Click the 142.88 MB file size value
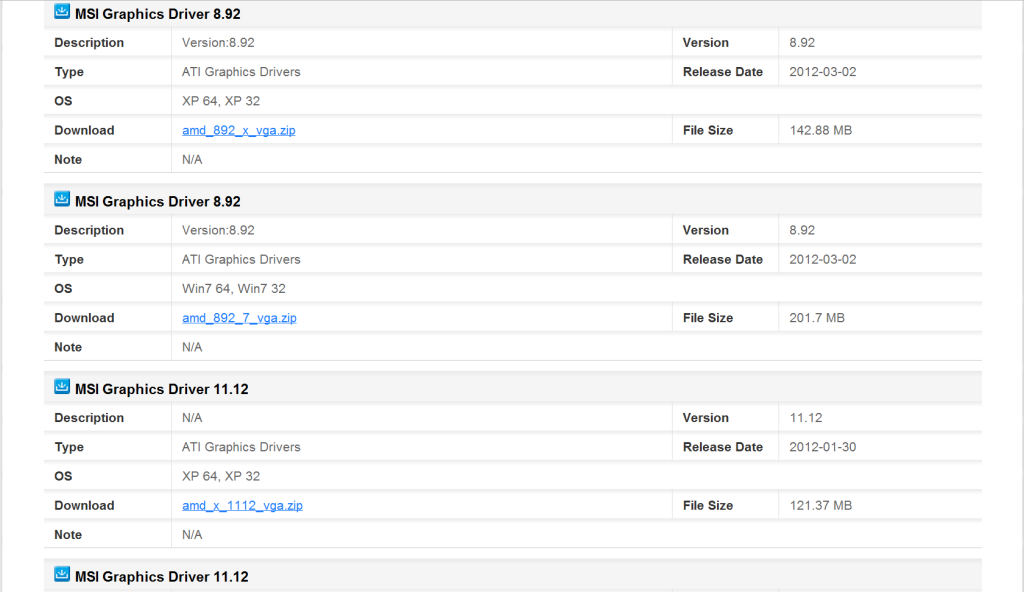 click(x=820, y=130)
